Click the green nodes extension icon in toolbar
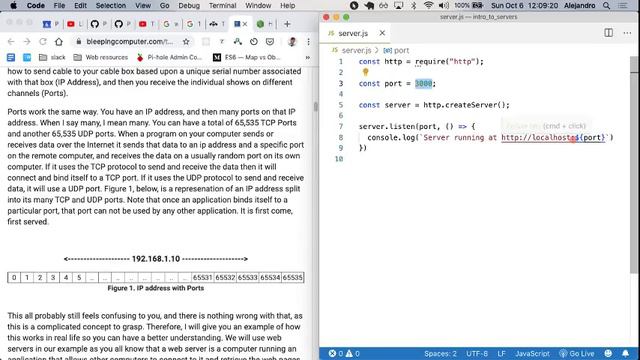The image size is (640, 360). pos(238,41)
